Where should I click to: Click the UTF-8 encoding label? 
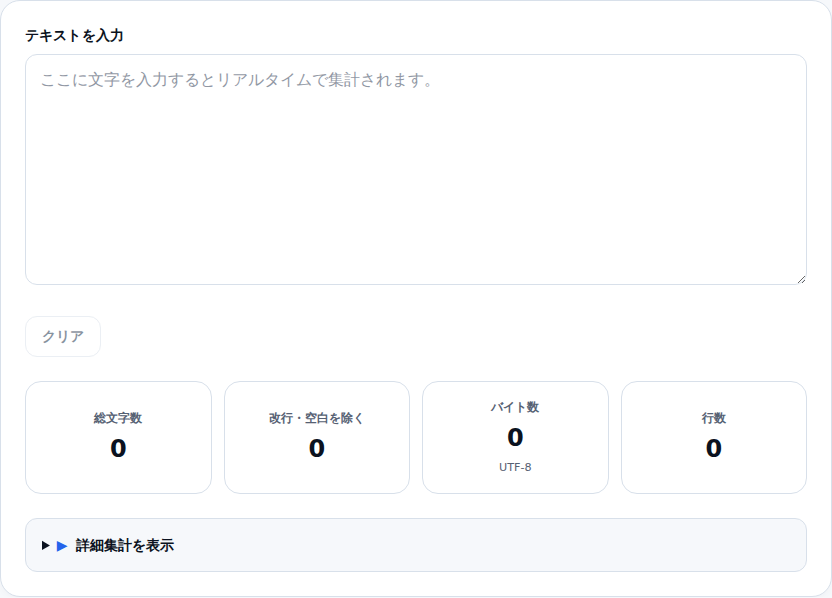point(515,467)
